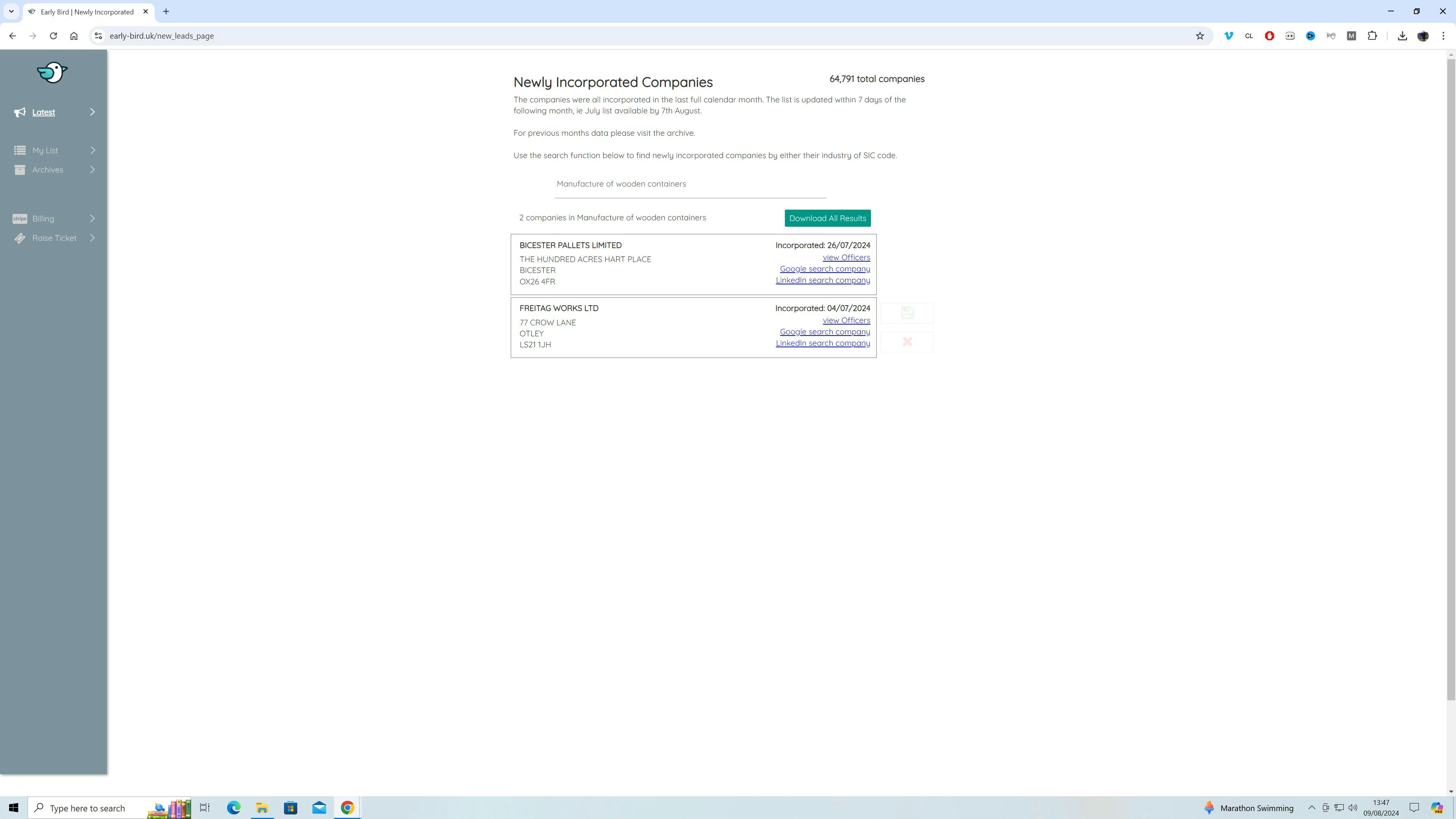Open Chrome three-dot menu

click(1443, 36)
